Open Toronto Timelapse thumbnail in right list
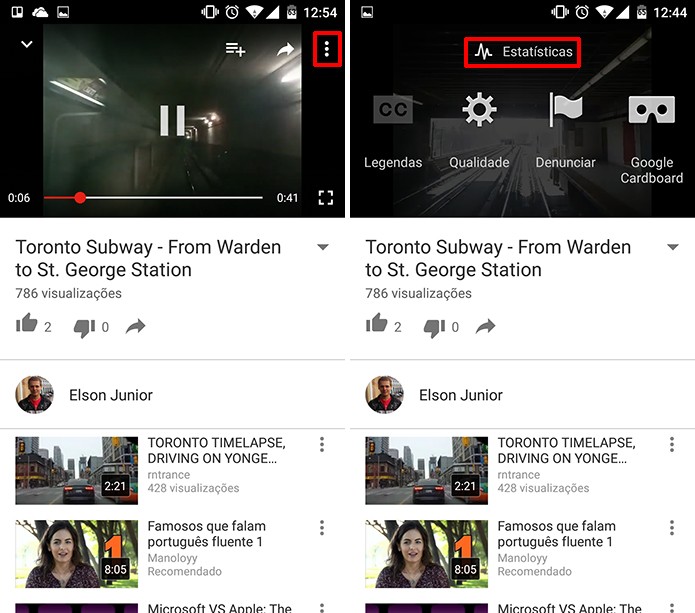The image size is (695, 613). (426, 471)
